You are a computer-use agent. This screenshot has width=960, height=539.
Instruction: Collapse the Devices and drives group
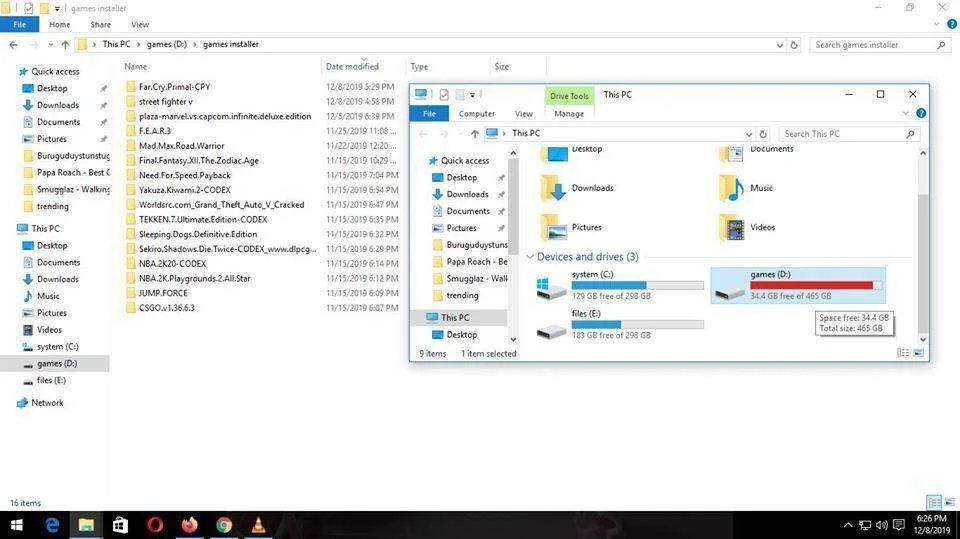coord(530,257)
